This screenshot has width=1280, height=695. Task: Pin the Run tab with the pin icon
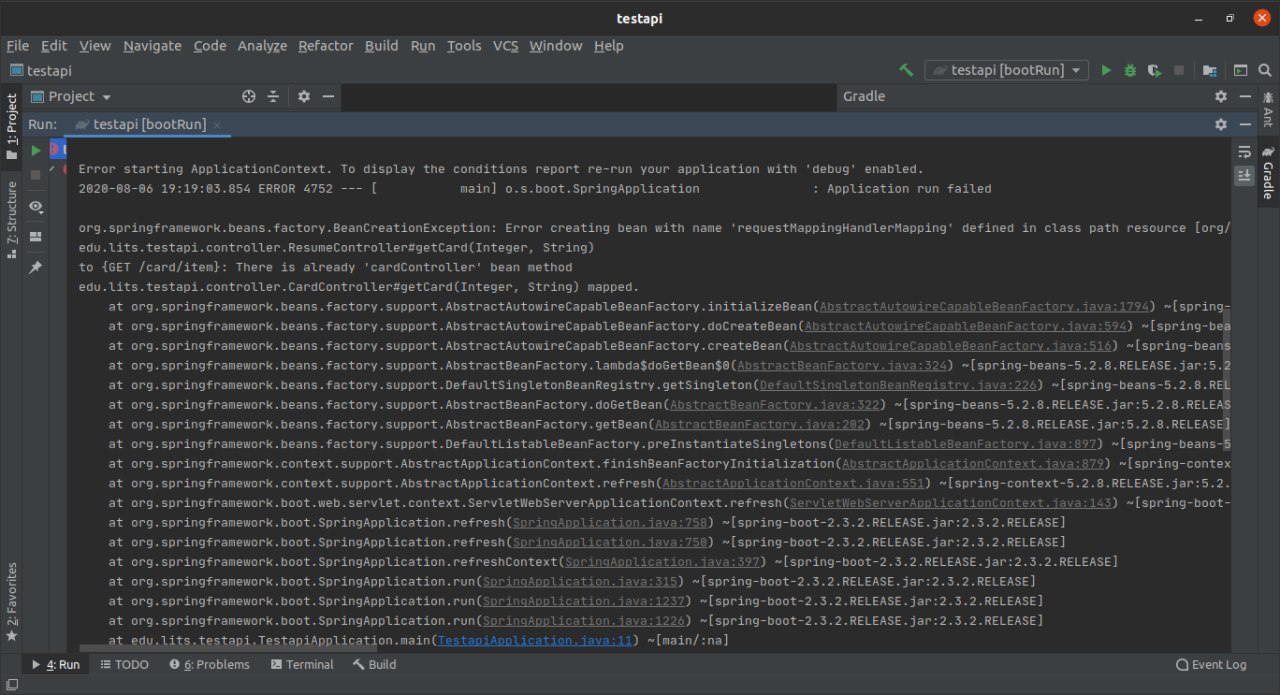pyautogui.click(x=36, y=267)
